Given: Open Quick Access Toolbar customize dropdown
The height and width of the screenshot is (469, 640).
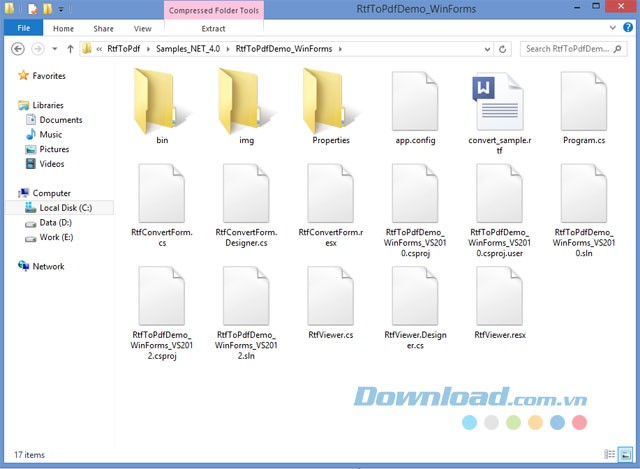Looking at the screenshot, I should pyautogui.click(x=61, y=9).
